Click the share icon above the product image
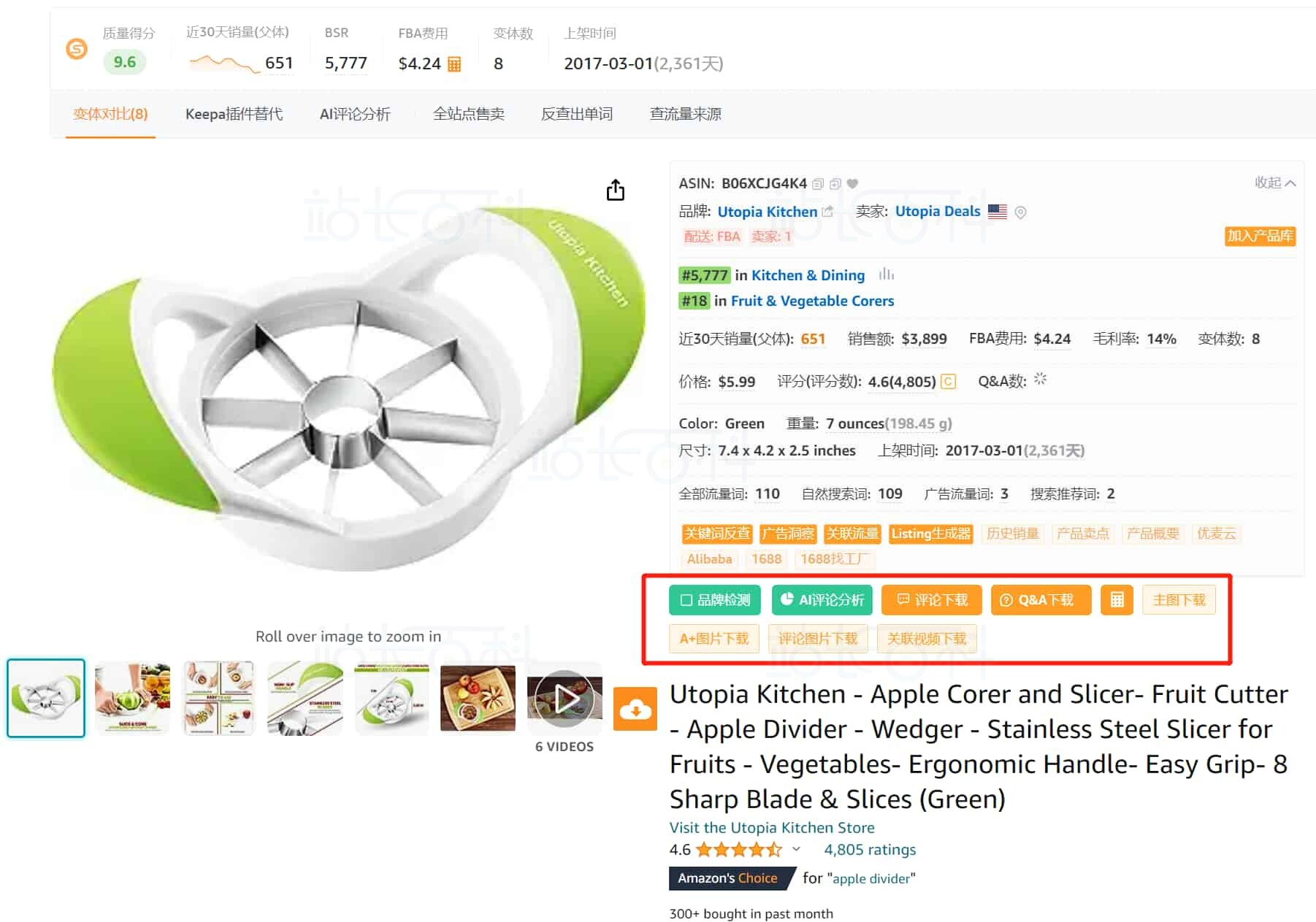Image resolution: width=1316 pixels, height=922 pixels. tap(616, 189)
